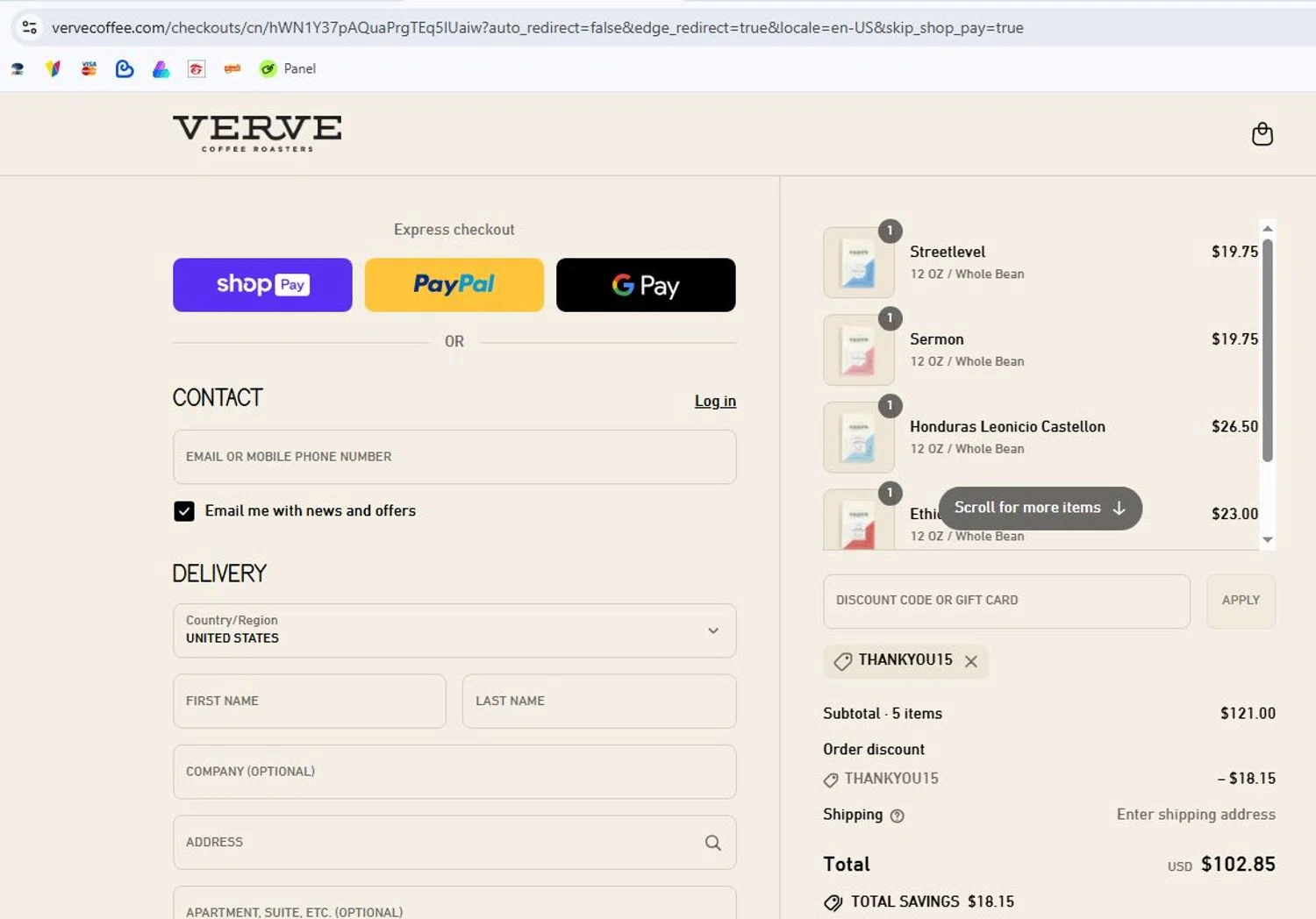Click the Streetlevel item name
This screenshot has height=919, width=1316.
[948, 252]
